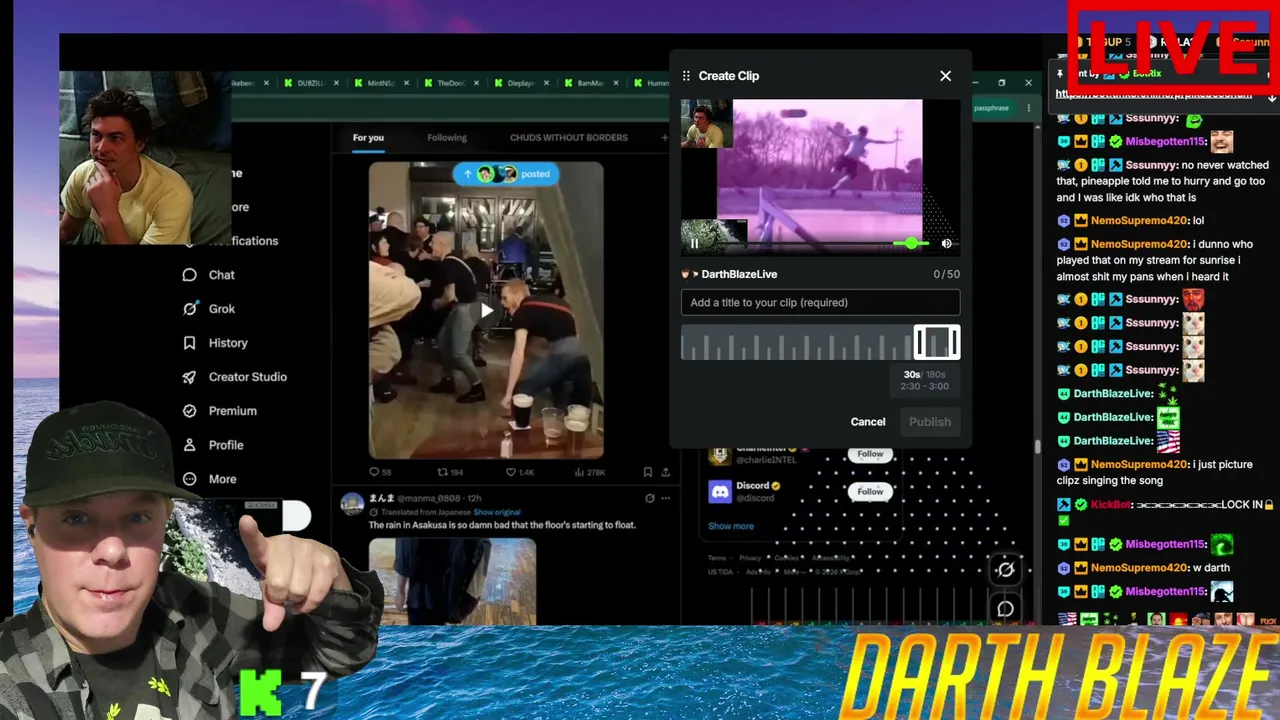Share the bar video post

pos(666,472)
